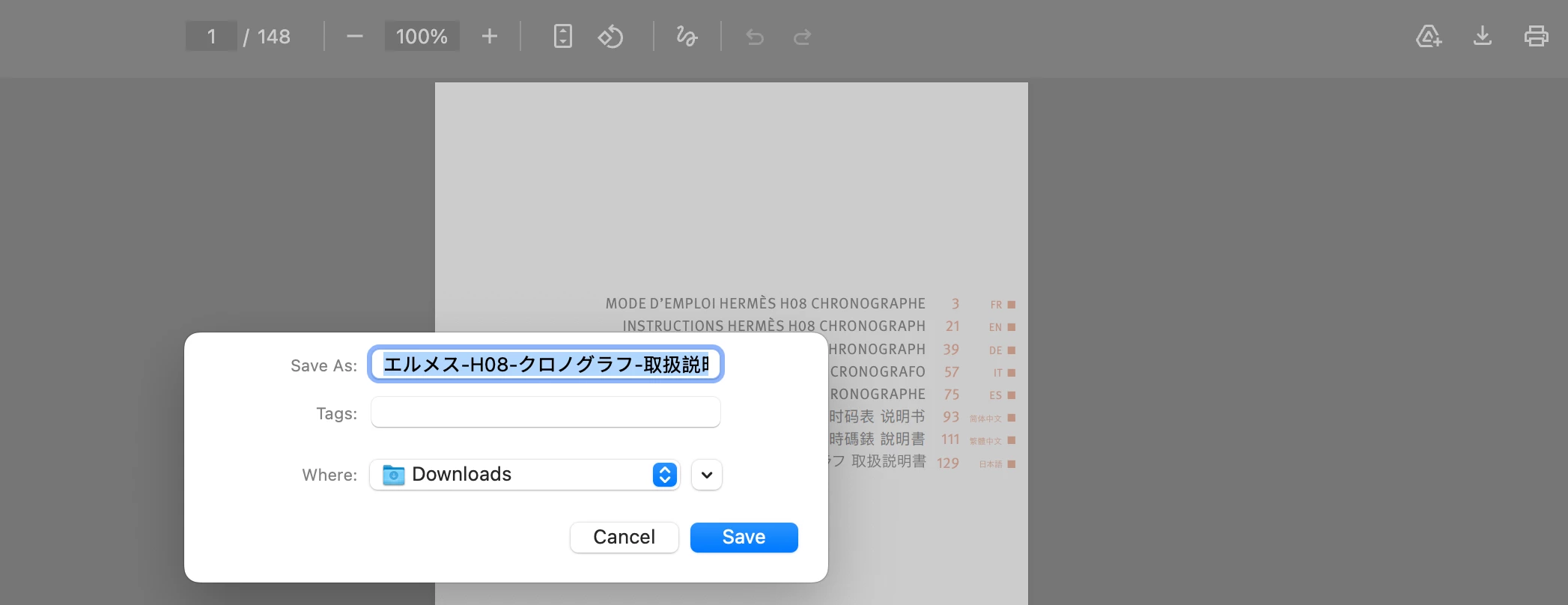
Task: Click page number 57 for IT
Action: pyautogui.click(x=952, y=372)
